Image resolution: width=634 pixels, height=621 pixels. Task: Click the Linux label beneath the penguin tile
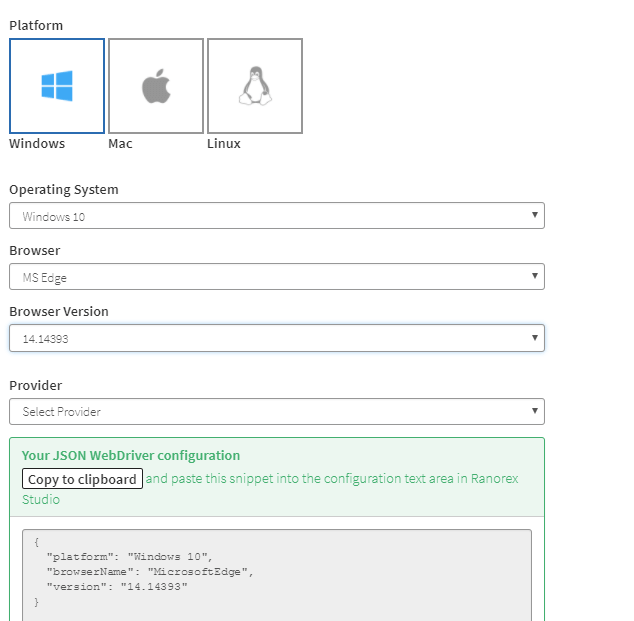pos(224,144)
